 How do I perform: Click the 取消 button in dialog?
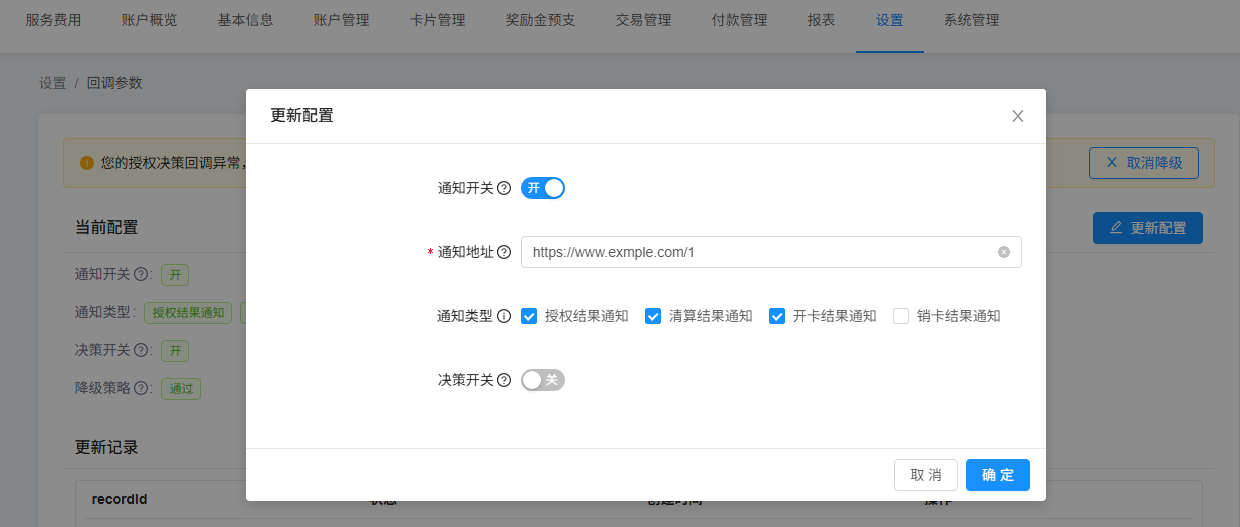[x=925, y=475]
